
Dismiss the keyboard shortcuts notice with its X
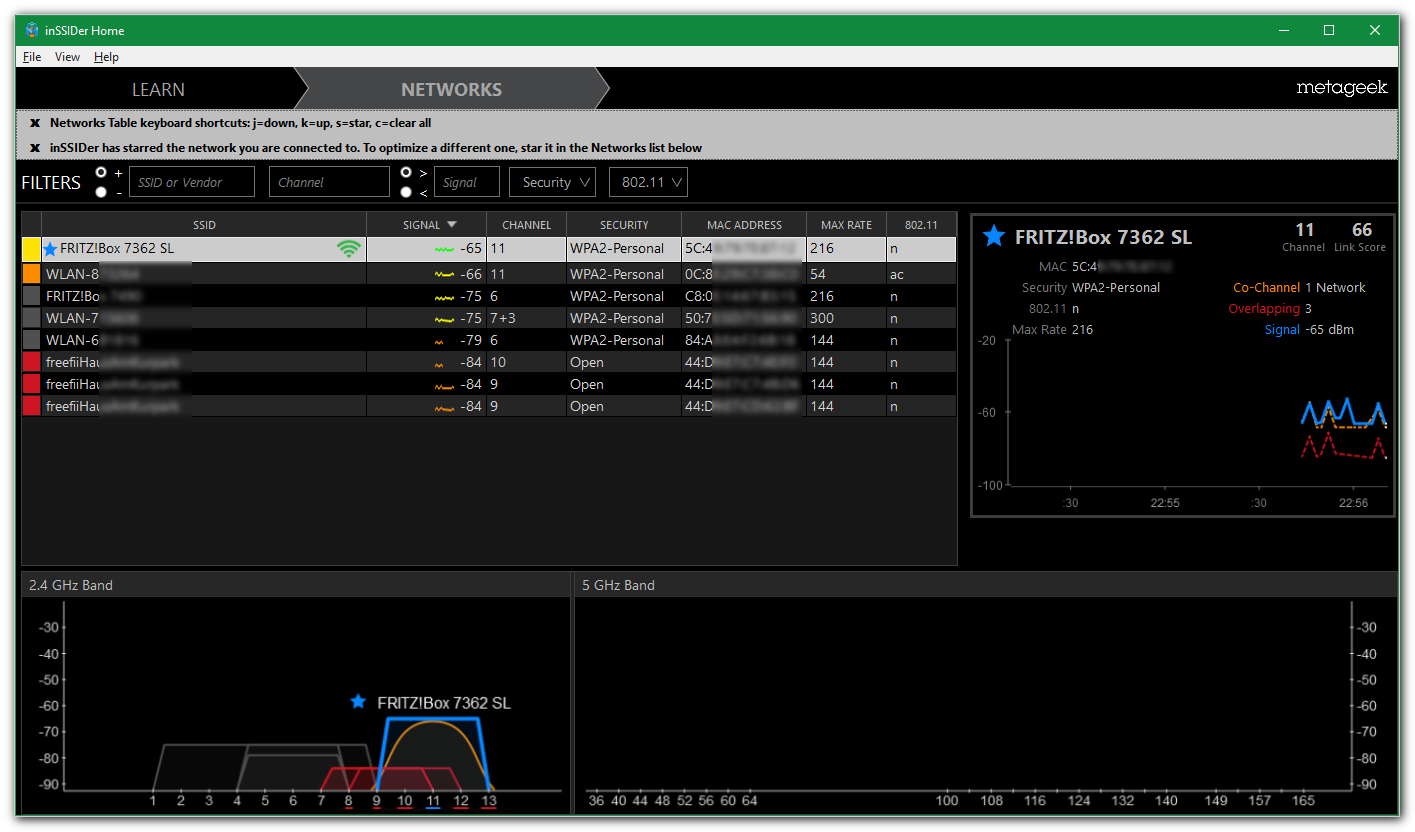pos(35,123)
